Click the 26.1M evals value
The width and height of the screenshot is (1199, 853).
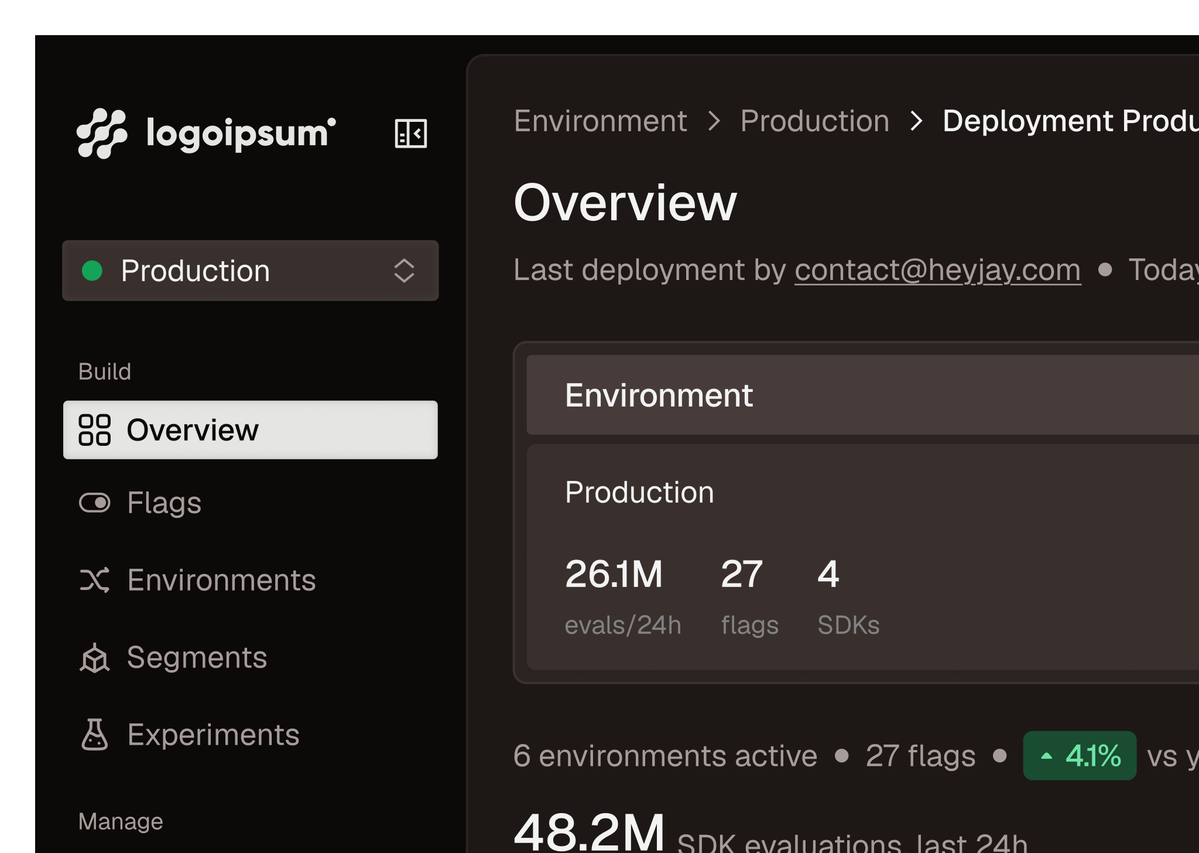613,574
